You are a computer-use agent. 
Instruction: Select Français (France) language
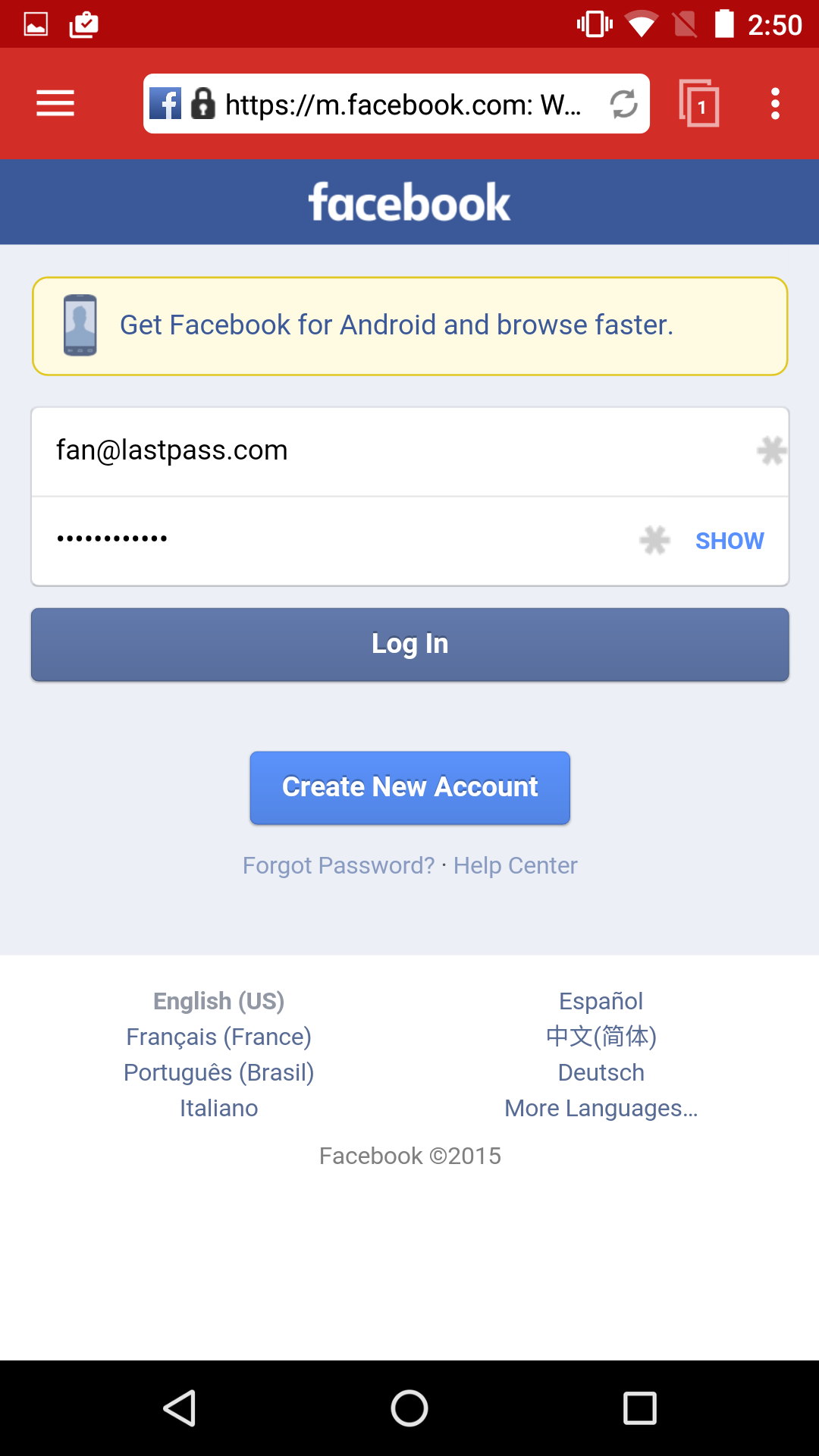[218, 1037]
